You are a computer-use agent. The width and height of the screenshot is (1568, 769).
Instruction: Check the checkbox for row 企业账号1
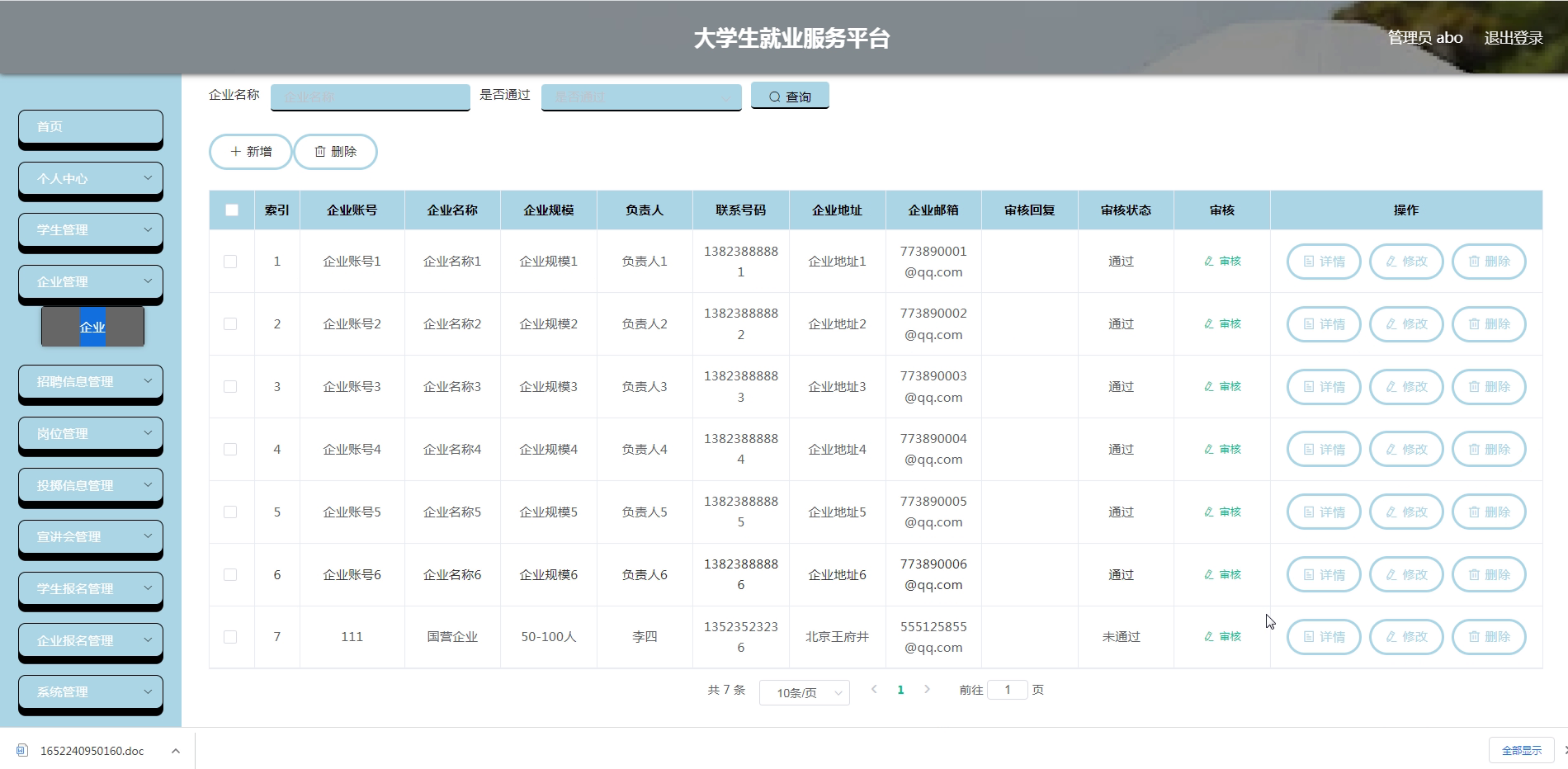[230, 262]
